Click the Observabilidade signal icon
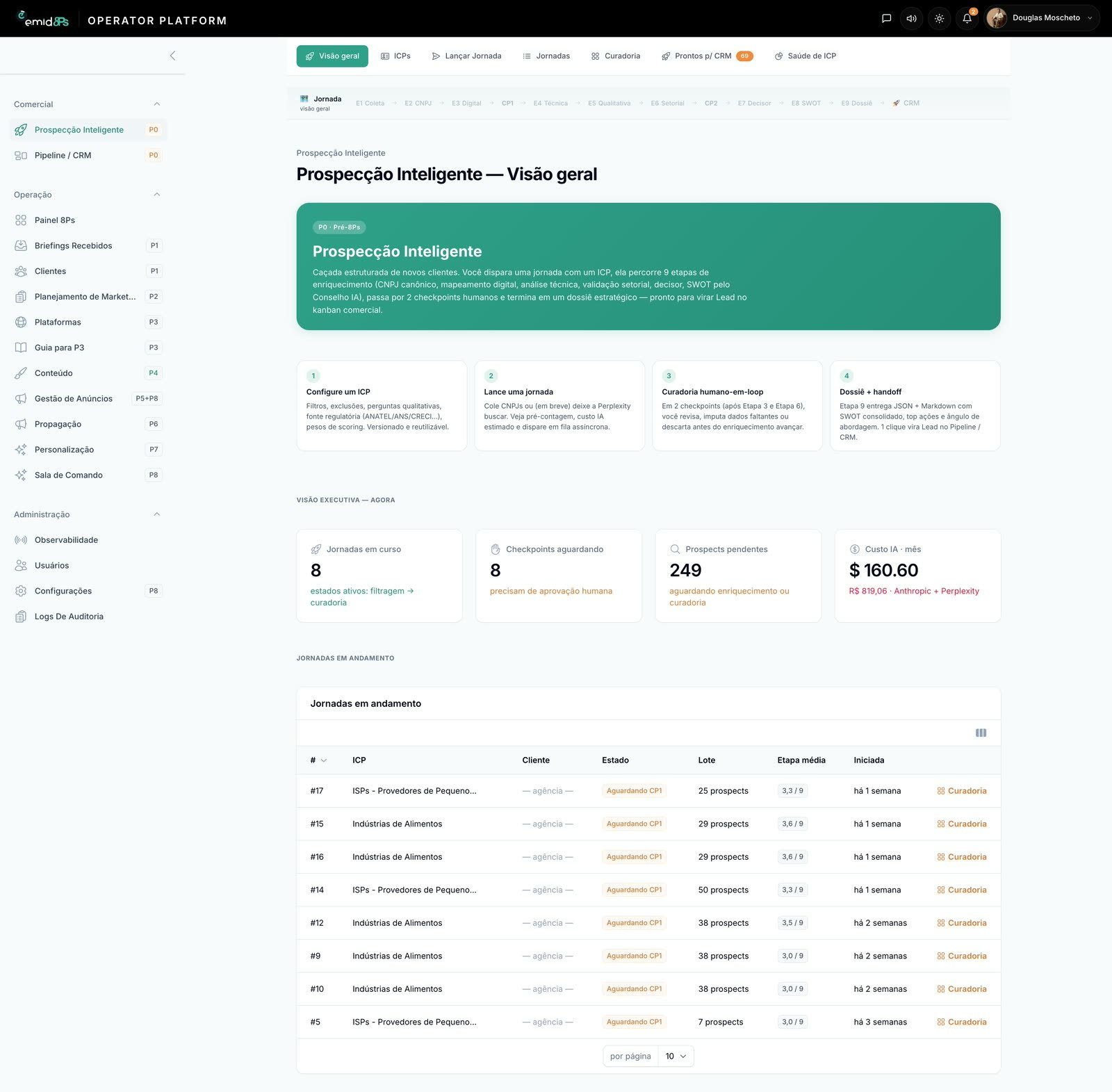The height and width of the screenshot is (1092, 1112). [21, 540]
